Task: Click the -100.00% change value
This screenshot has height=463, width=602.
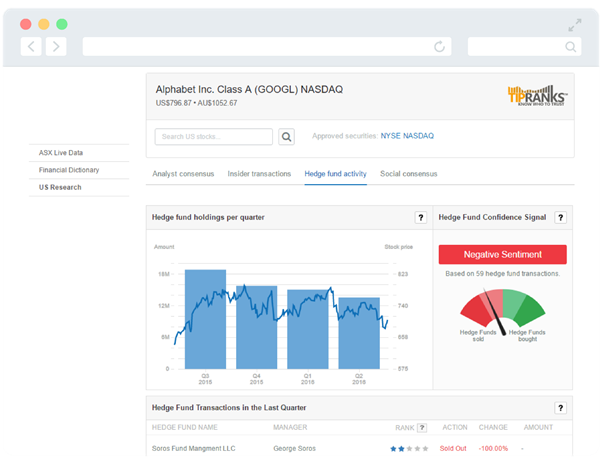Action: pos(493,448)
